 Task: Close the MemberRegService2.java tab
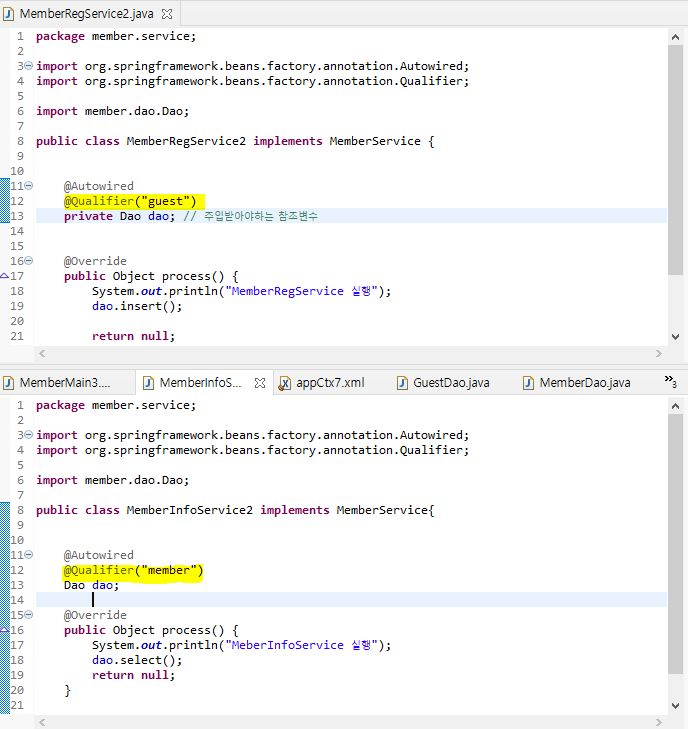coord(166,14)
